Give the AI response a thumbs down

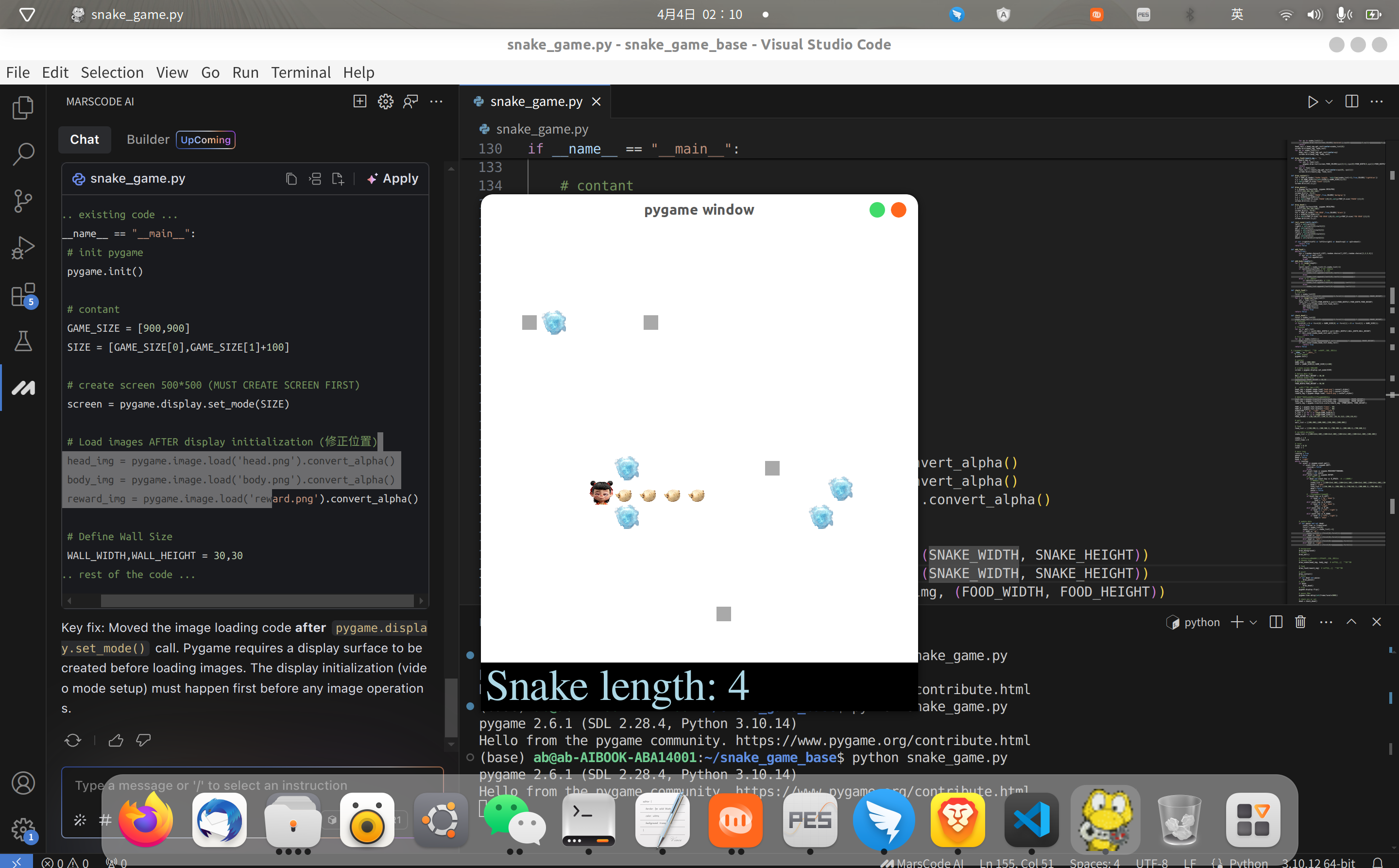pyautogui.click(x=143, y=740)
